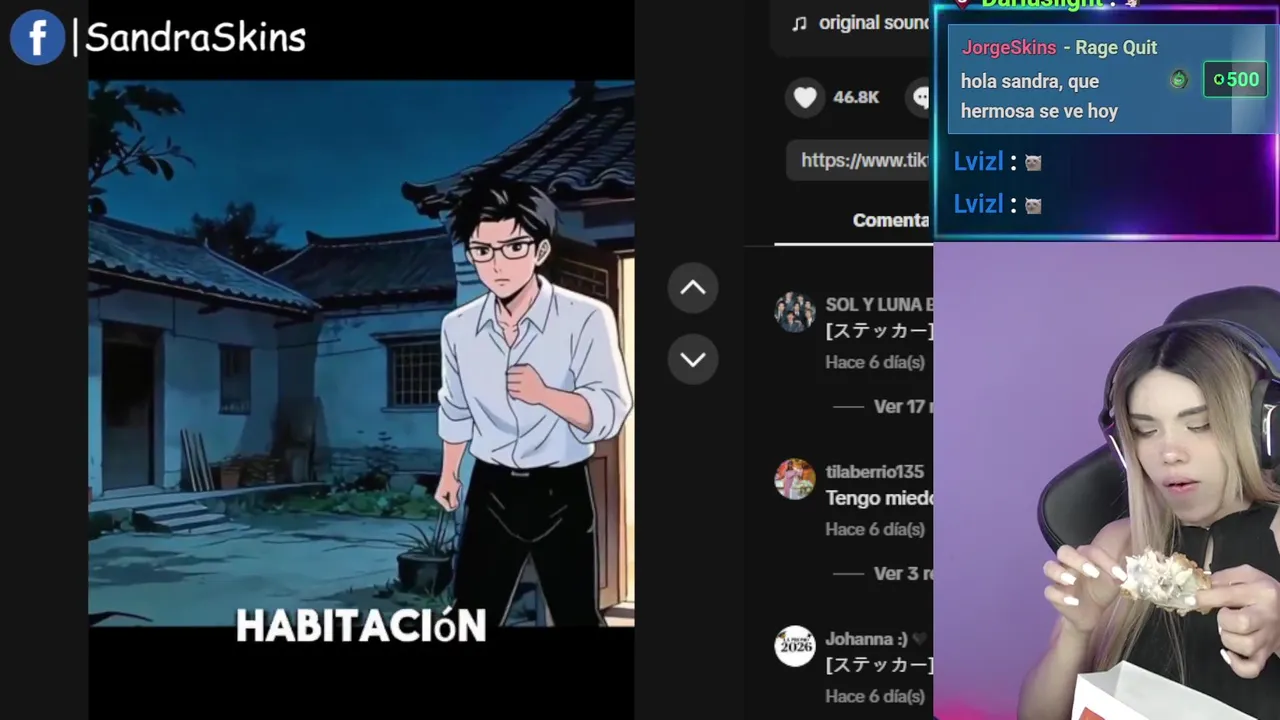The height and width of the screenshot is (720, 1280).
Task: Open comments via speech bubble icon
Action: pyautogui.click(x=920, y=97)
